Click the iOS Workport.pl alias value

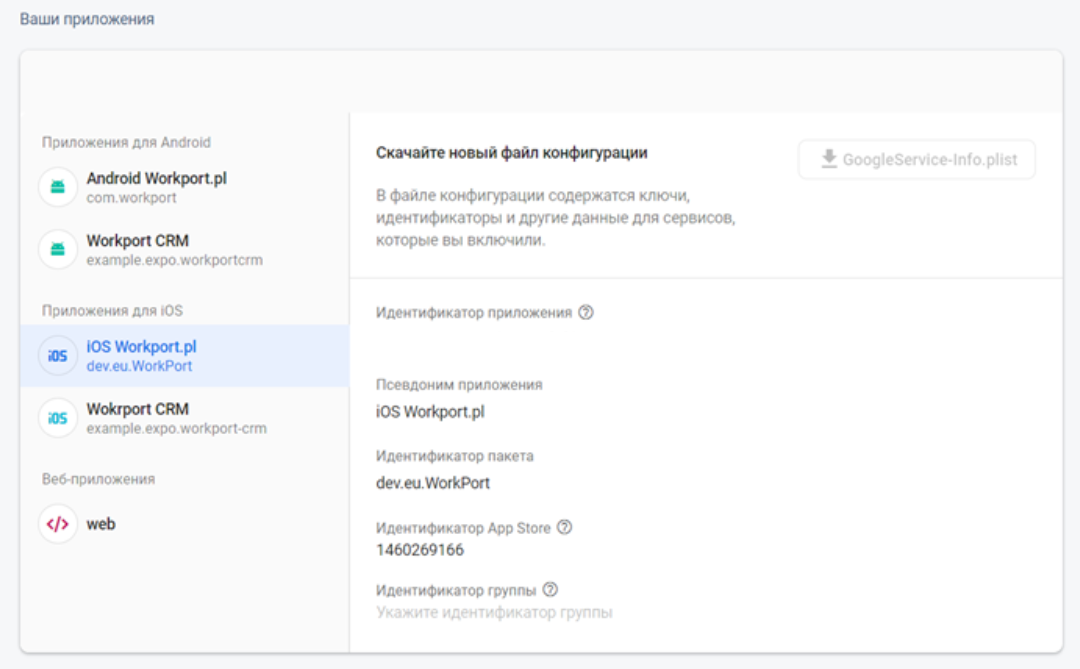click(x=430, y=412)
